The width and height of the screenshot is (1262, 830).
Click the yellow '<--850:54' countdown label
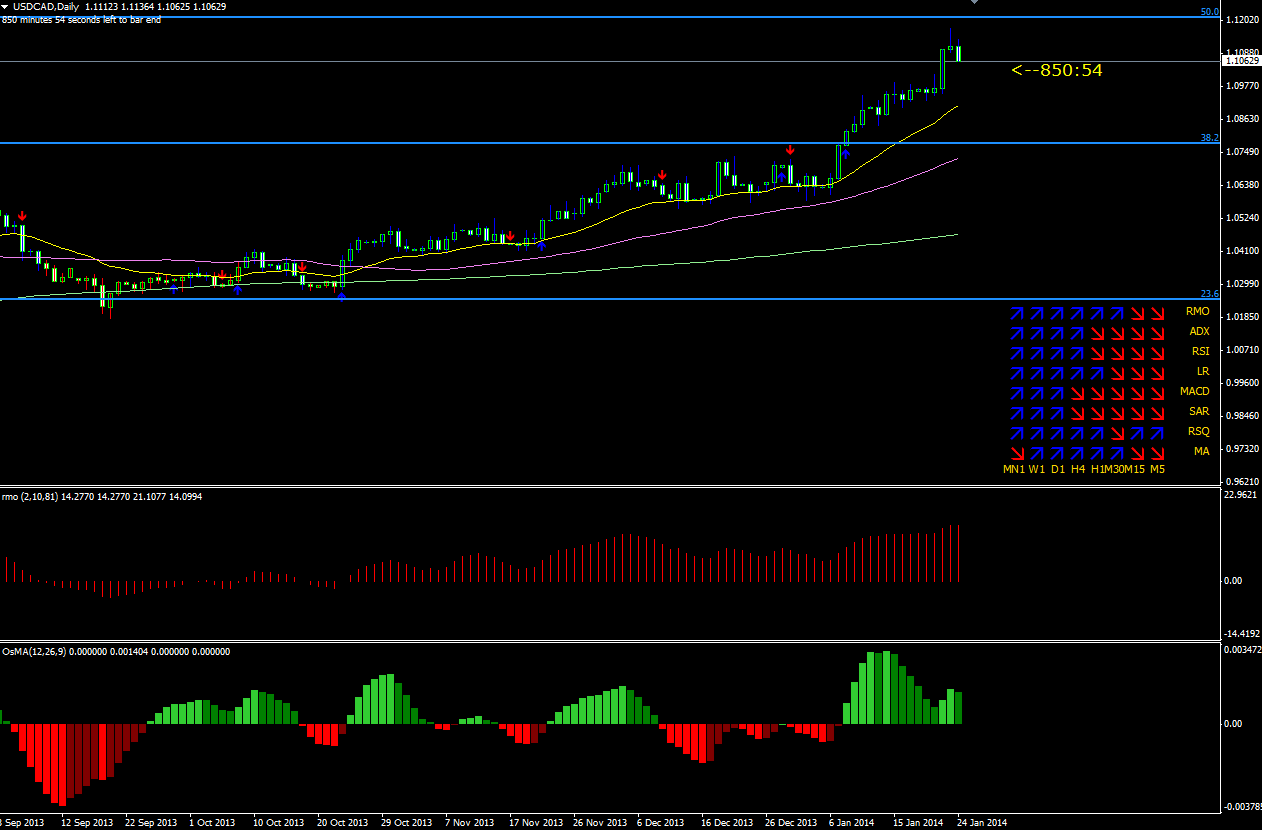[x=1056, y=70]
